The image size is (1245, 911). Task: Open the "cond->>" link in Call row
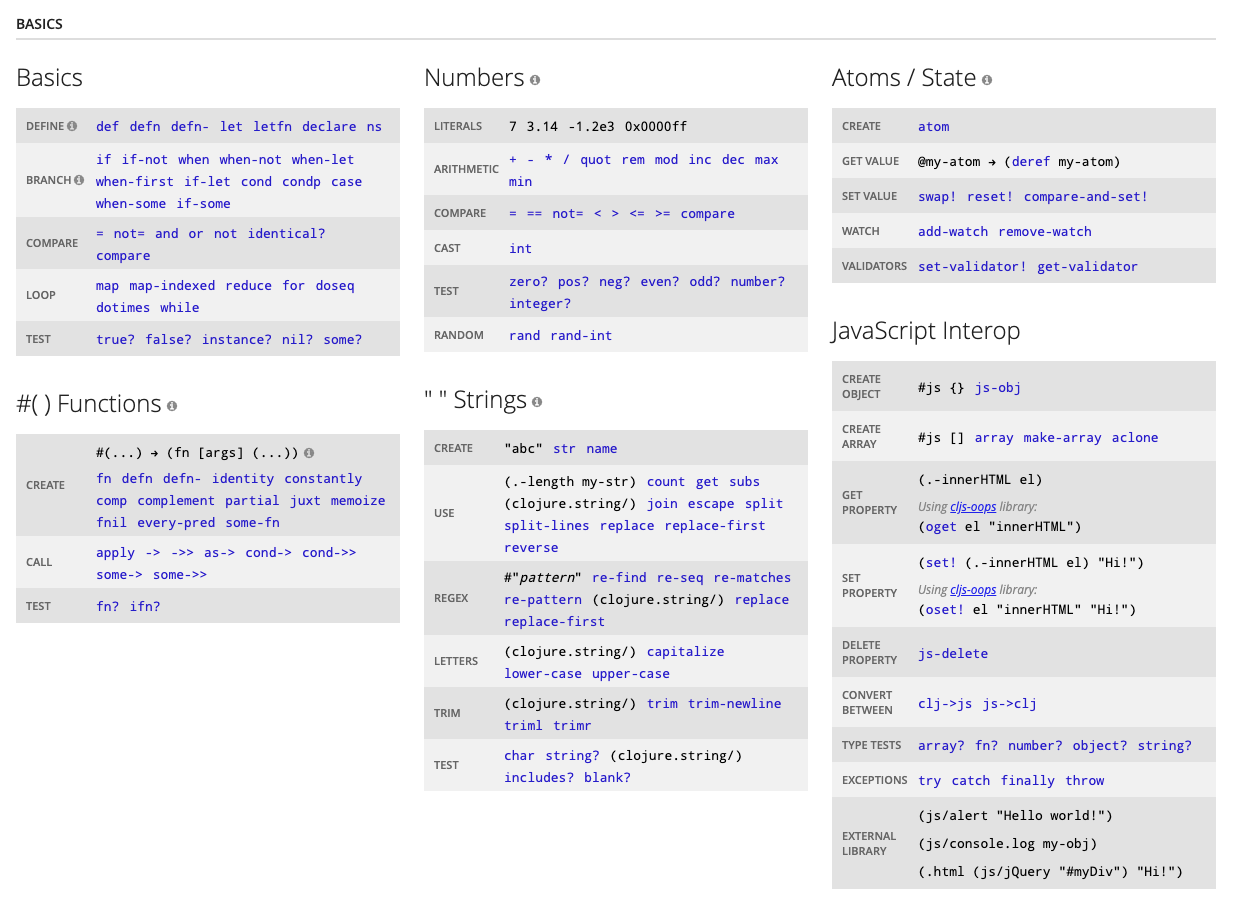[x=328, y=553]
